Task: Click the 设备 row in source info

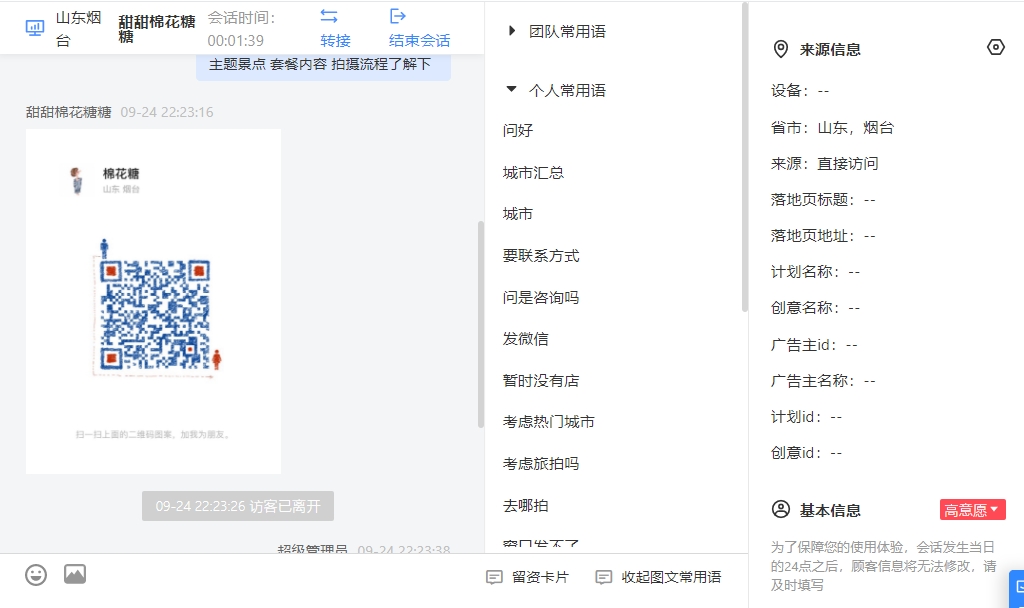Action: [x=800, y=91]
